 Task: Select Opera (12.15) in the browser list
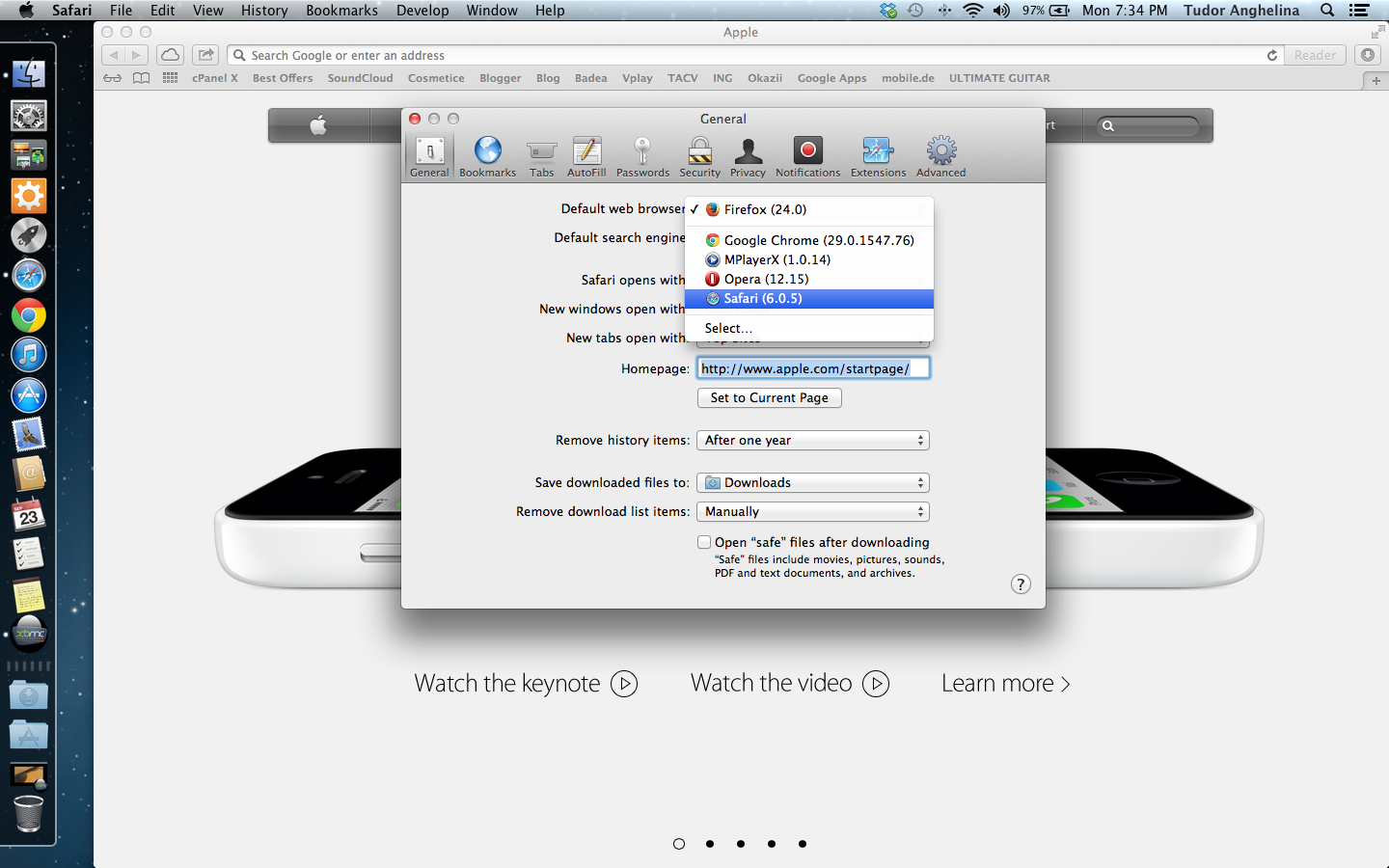pyautogui.click(x=808, y=279)
